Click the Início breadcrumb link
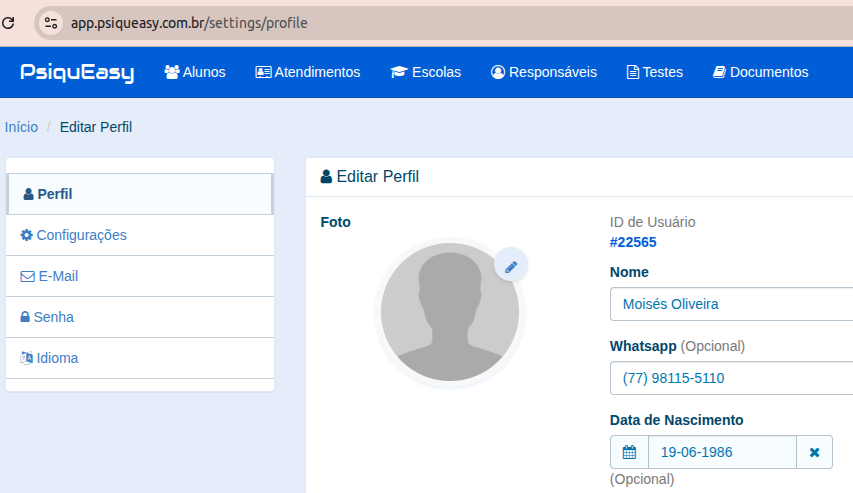Viewport: 853px width, 493px height. click(x=21, y=127)
